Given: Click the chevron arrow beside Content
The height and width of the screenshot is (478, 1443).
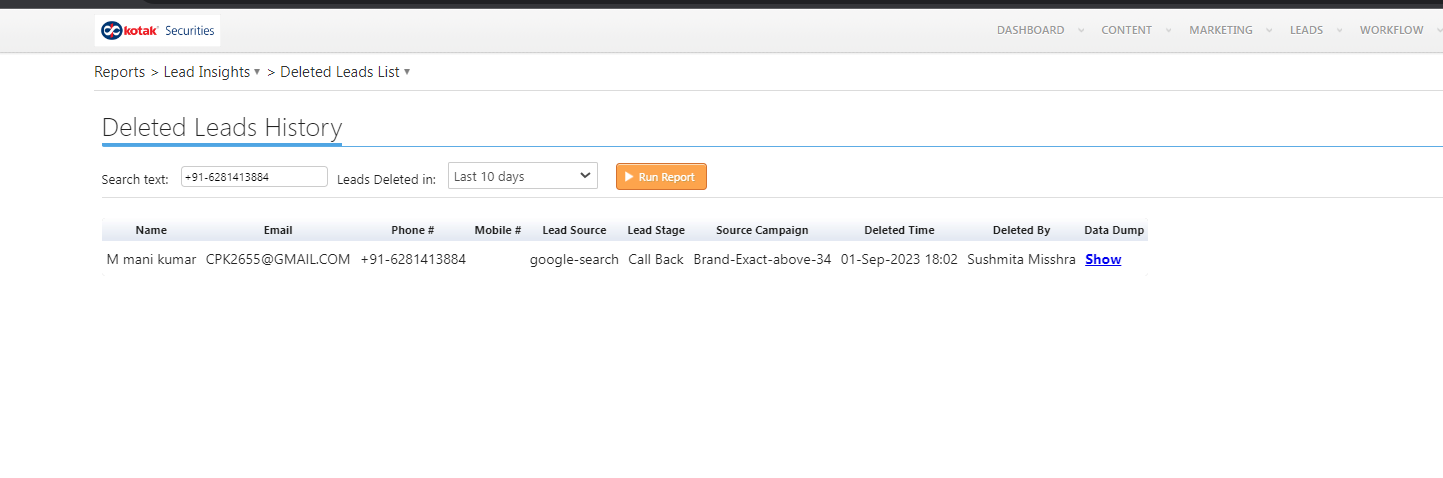Looking at the screenshot, I should pyautogui.click(x=1169, y=31).
